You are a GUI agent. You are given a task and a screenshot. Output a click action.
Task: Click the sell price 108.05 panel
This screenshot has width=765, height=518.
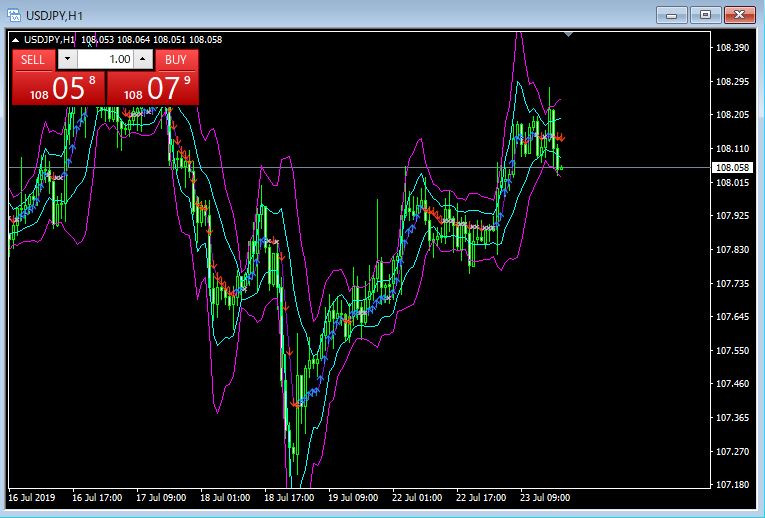point(59,88)
